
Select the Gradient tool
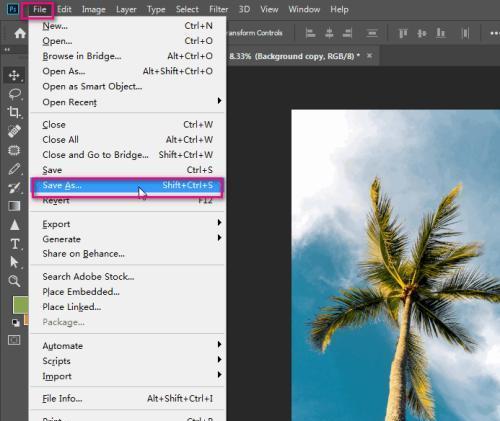(x=14, y=206)
